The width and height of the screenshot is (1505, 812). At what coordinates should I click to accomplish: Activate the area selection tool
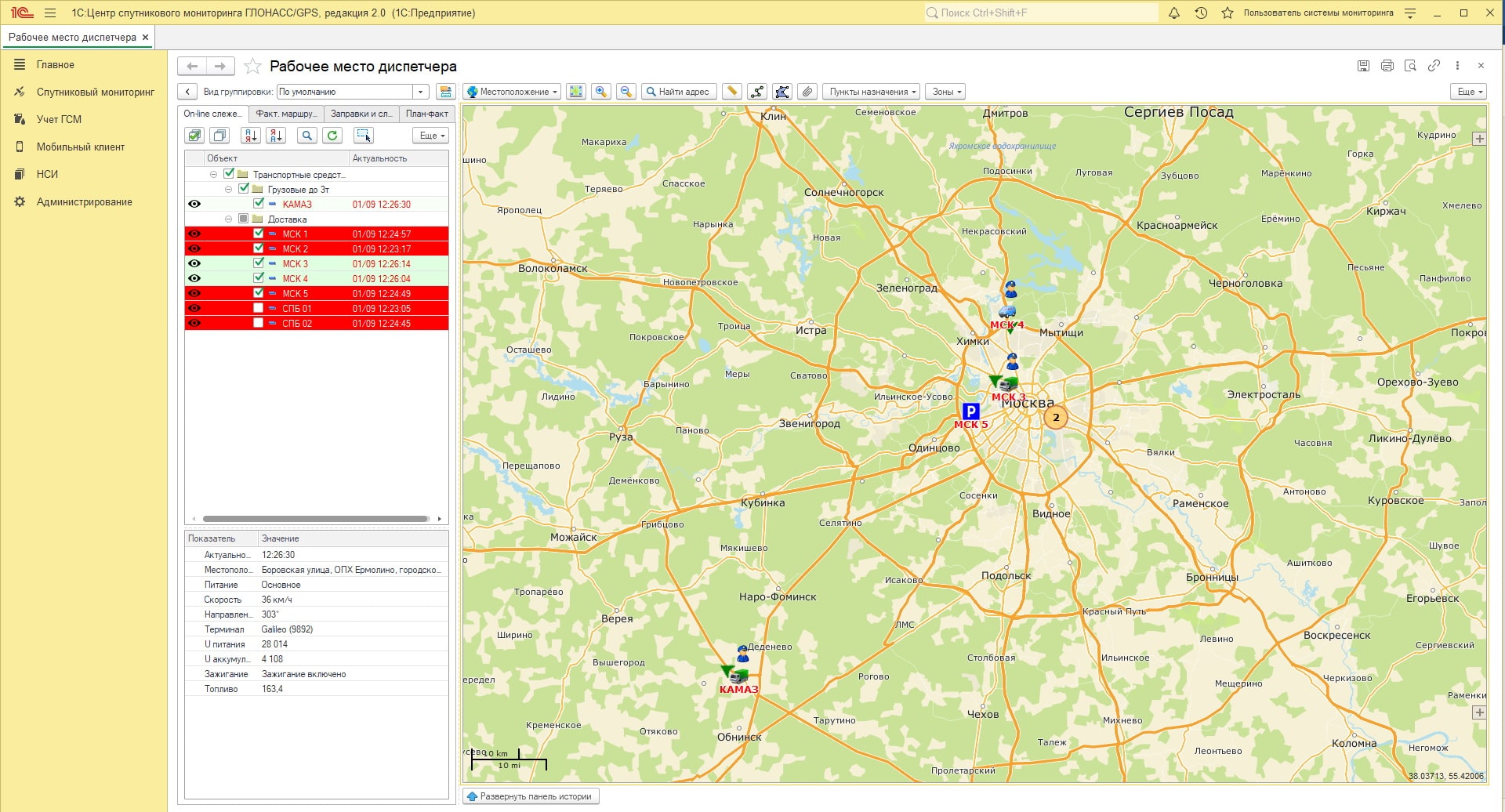(x=364, y=136)
